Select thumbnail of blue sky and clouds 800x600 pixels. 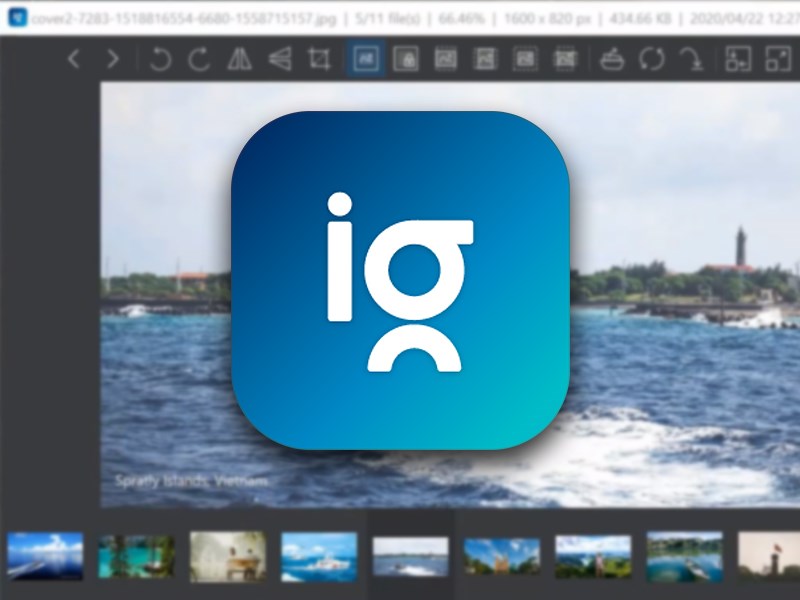pyautogui.click(x=45, y=556)
